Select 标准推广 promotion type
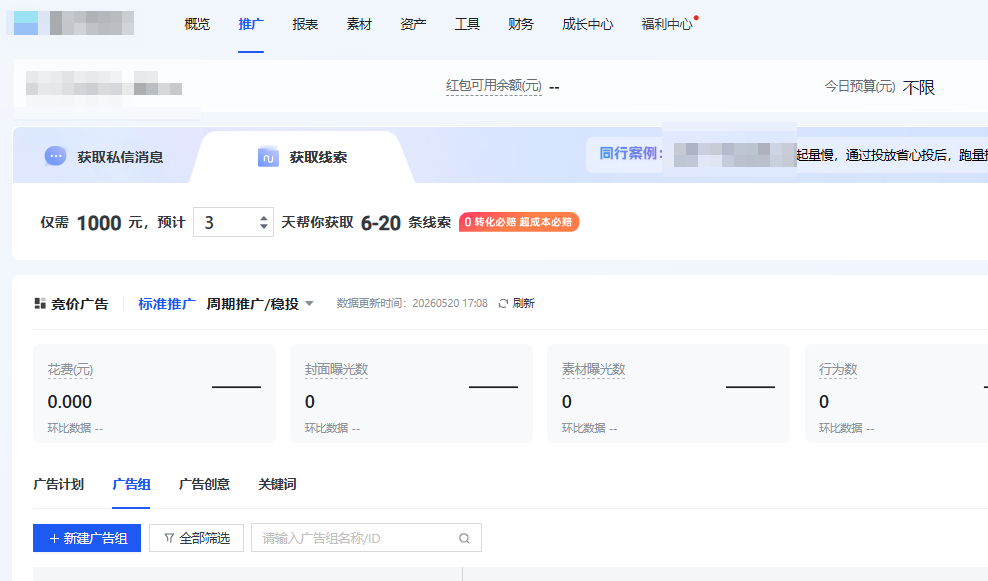Viewport: 988px width, 581px height. click(167, 304)
